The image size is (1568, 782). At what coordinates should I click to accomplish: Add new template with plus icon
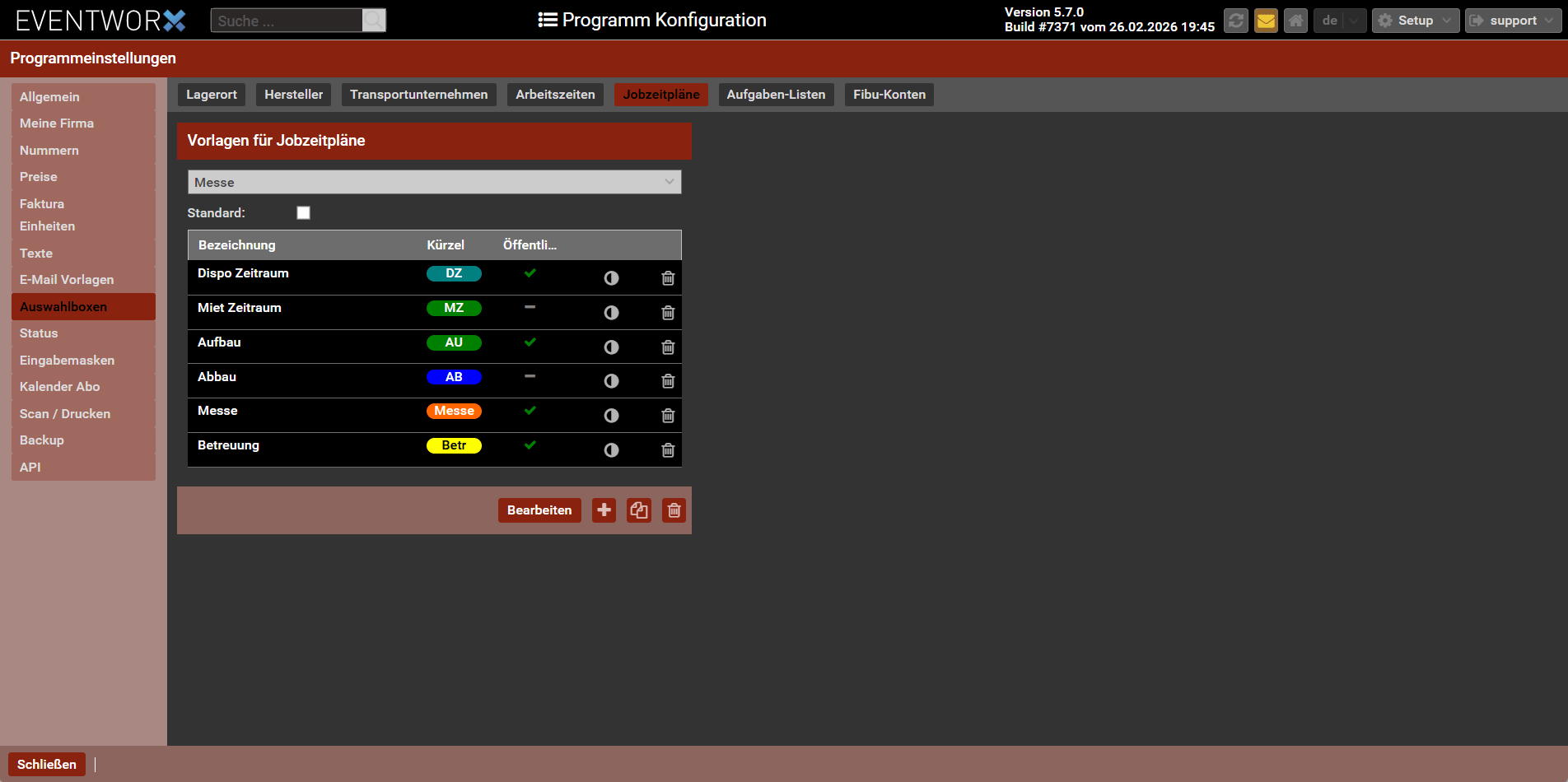pos(604,510)
